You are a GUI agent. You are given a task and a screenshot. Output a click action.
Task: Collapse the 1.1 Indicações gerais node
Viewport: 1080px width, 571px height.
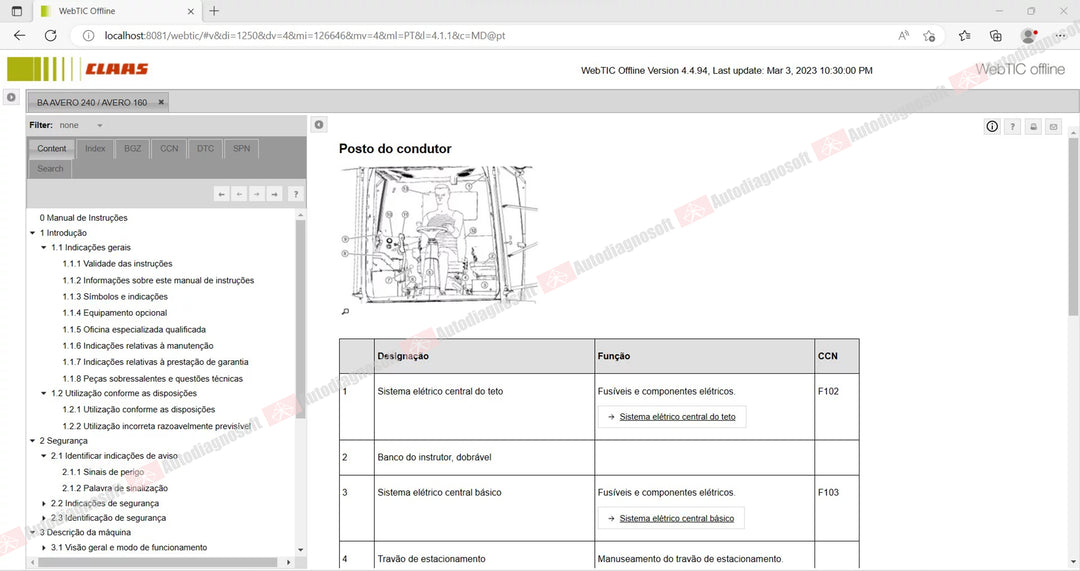[x=43, y=247]
